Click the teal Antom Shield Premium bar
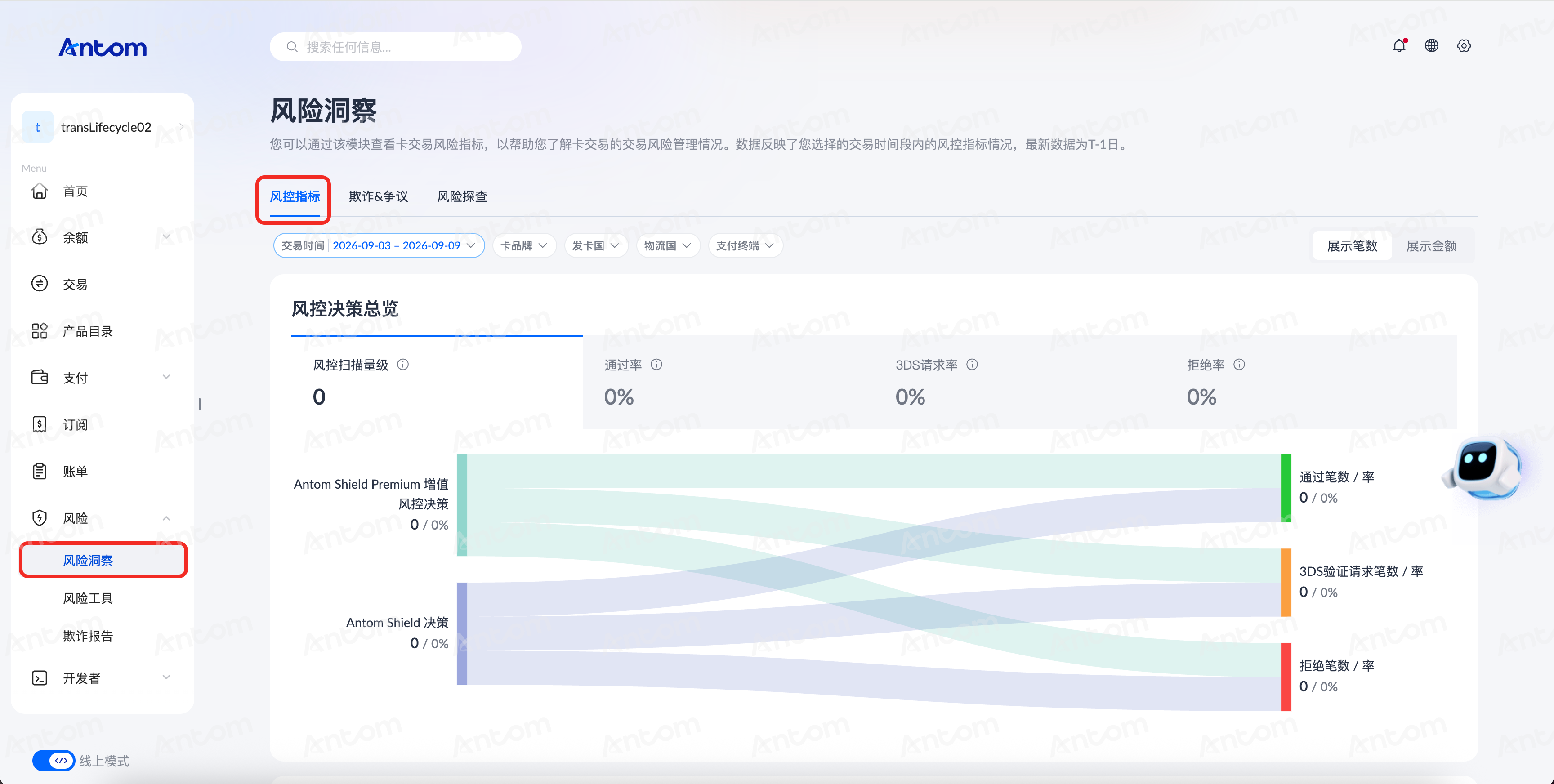The width and height of the screenshot is (1554, 784). [x=462, y=505]
